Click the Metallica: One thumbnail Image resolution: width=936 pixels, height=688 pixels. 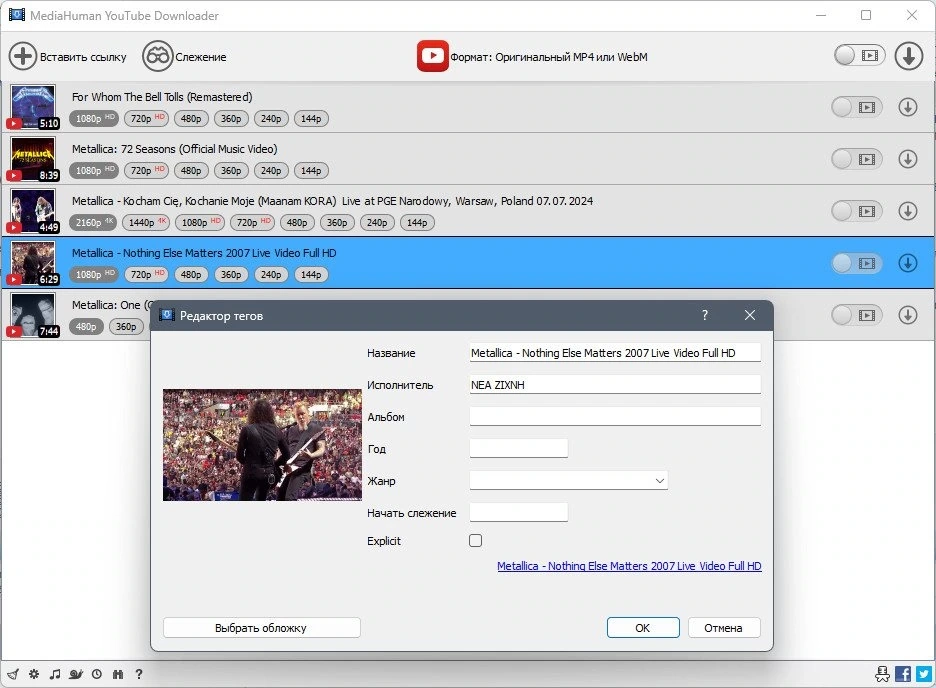pos(33,314)
